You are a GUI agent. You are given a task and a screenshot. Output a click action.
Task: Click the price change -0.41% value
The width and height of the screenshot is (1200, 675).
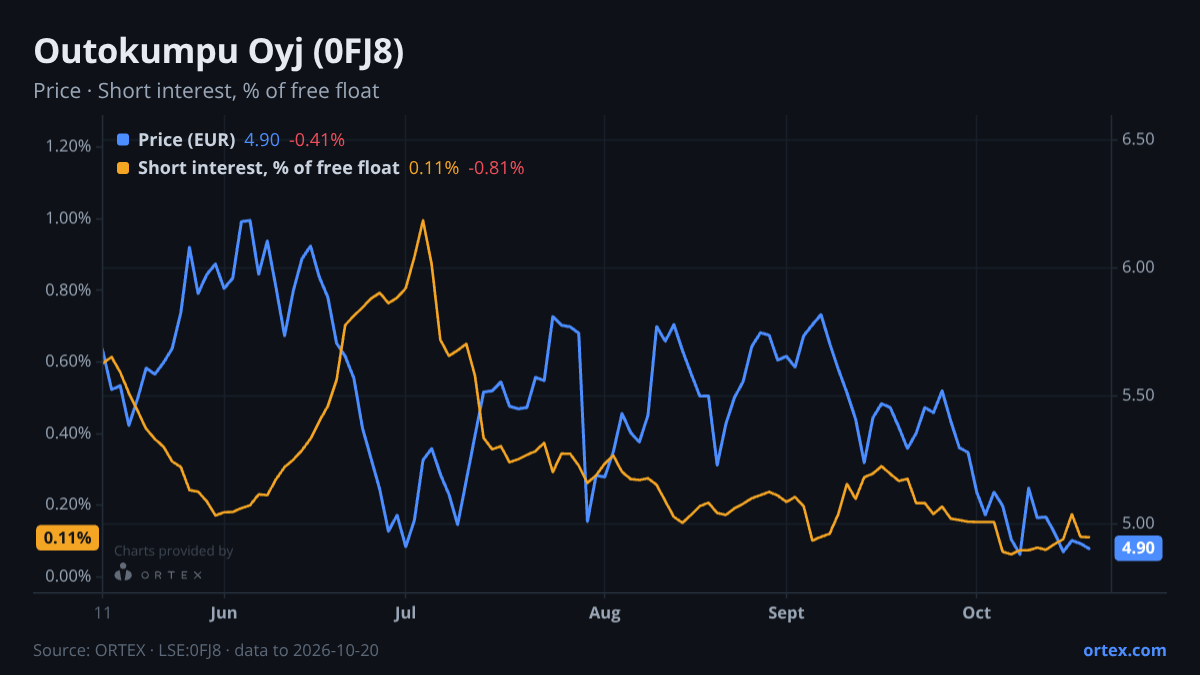(317, 140)
